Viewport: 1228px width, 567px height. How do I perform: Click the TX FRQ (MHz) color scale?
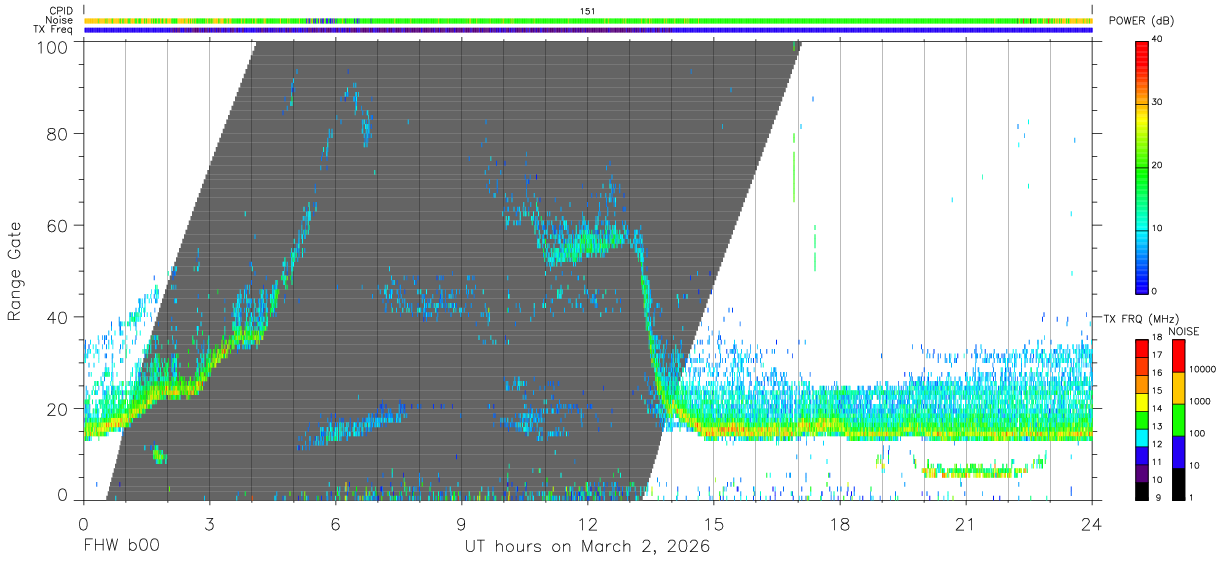click(x=1142, y=419)
